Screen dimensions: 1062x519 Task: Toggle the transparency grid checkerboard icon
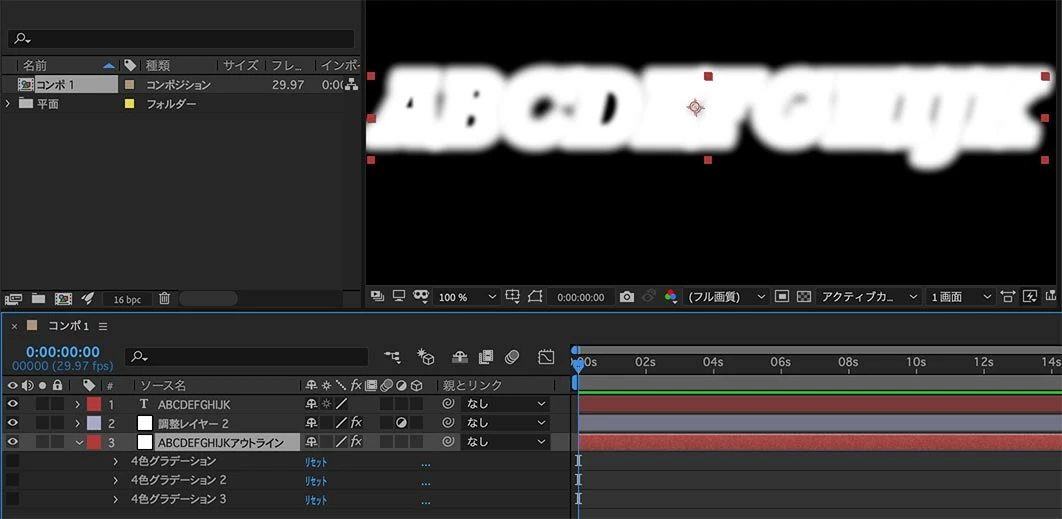tap(804, 297)
